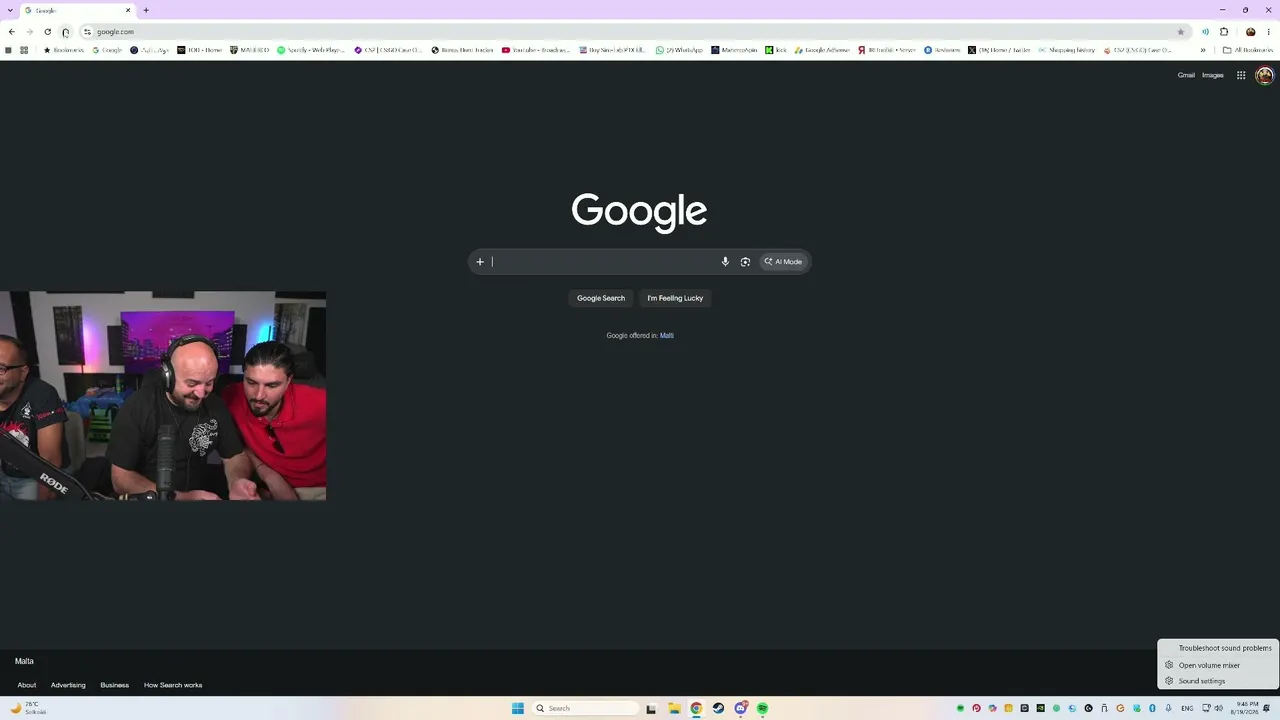Open the Kick bookmark
Image resolution: width=1280 pixels, height=720 pixels.
click(776, 50)
